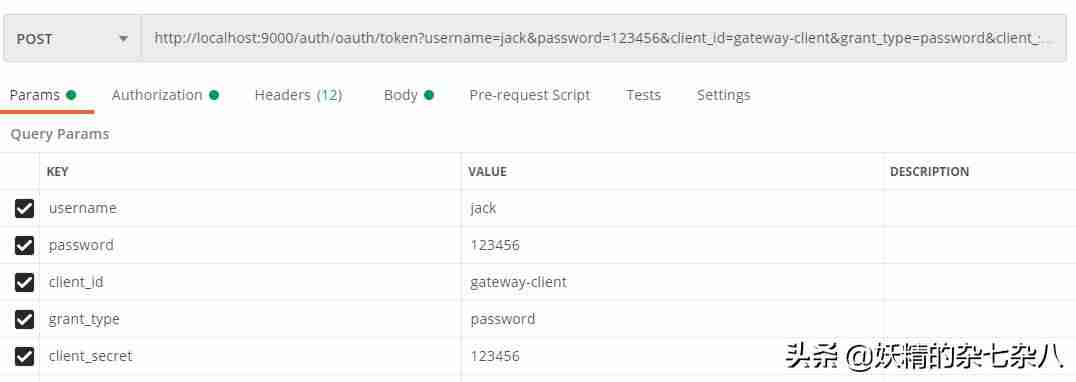1076x382 pixels.
Task: Uncheck the grant_type parameter checkbox
Action: coord(24,320)
